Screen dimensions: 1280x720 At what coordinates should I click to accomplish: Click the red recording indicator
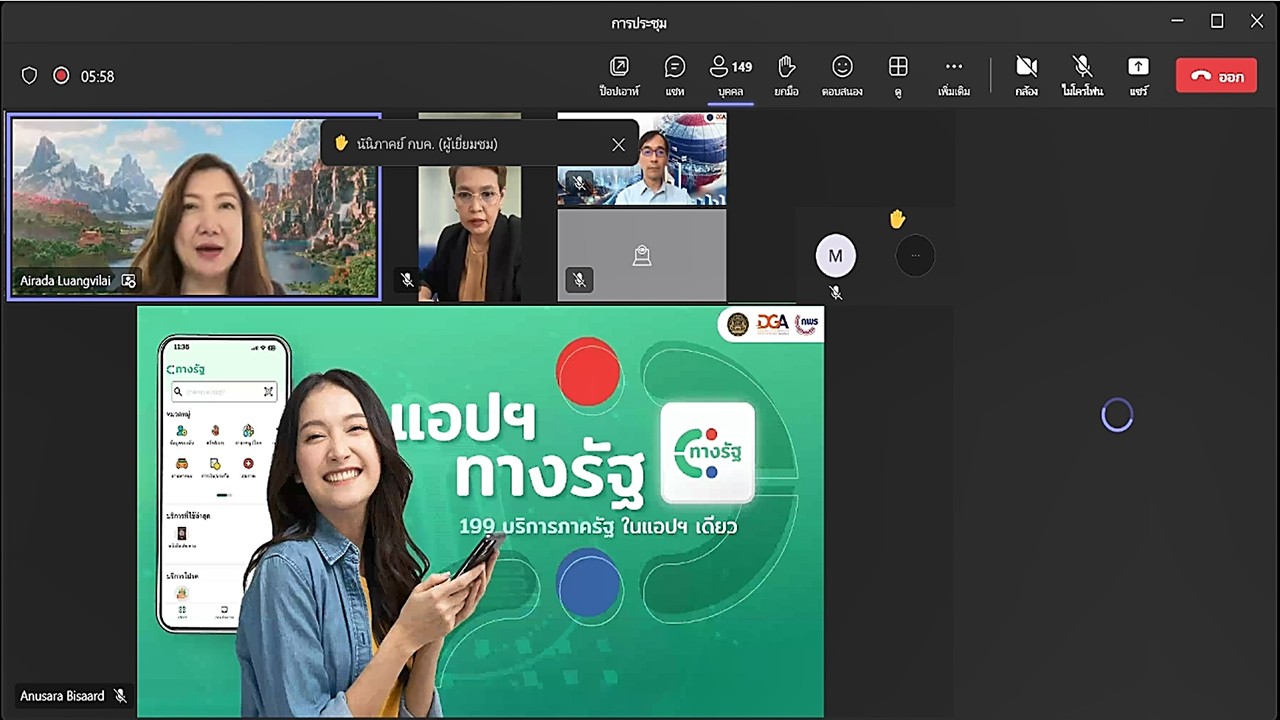click(61, 76)
